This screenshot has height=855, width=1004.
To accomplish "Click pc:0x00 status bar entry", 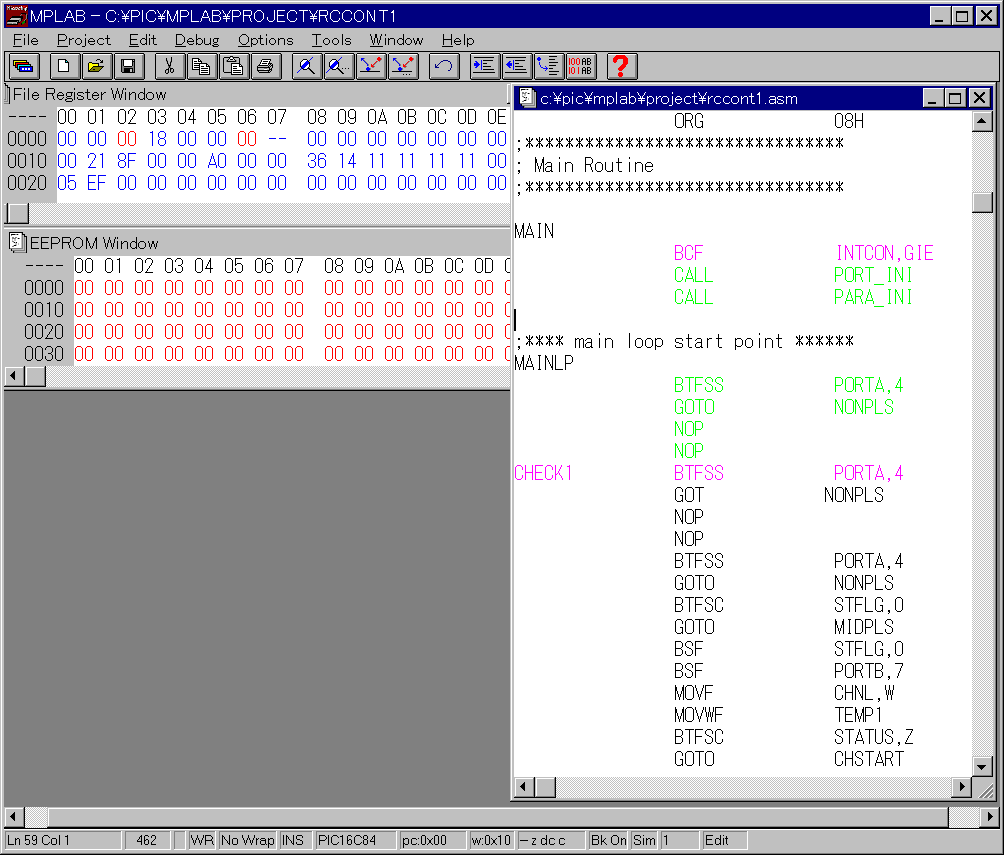I will tap(432, 840).
